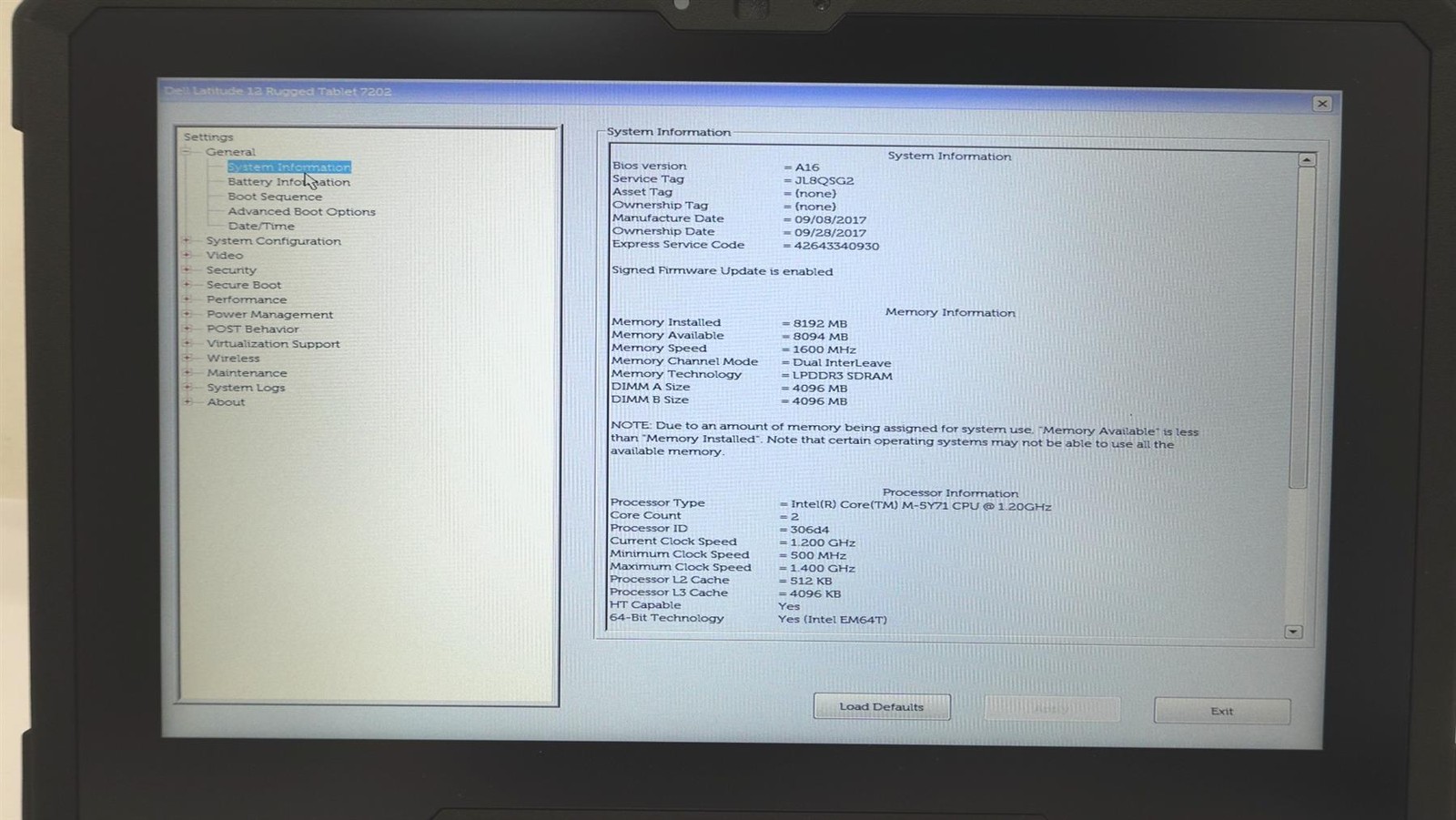The height and width of the screenshot is (820, 1456).
Task: Click the Service Tag value JL8QSG2
Action: 824,180
